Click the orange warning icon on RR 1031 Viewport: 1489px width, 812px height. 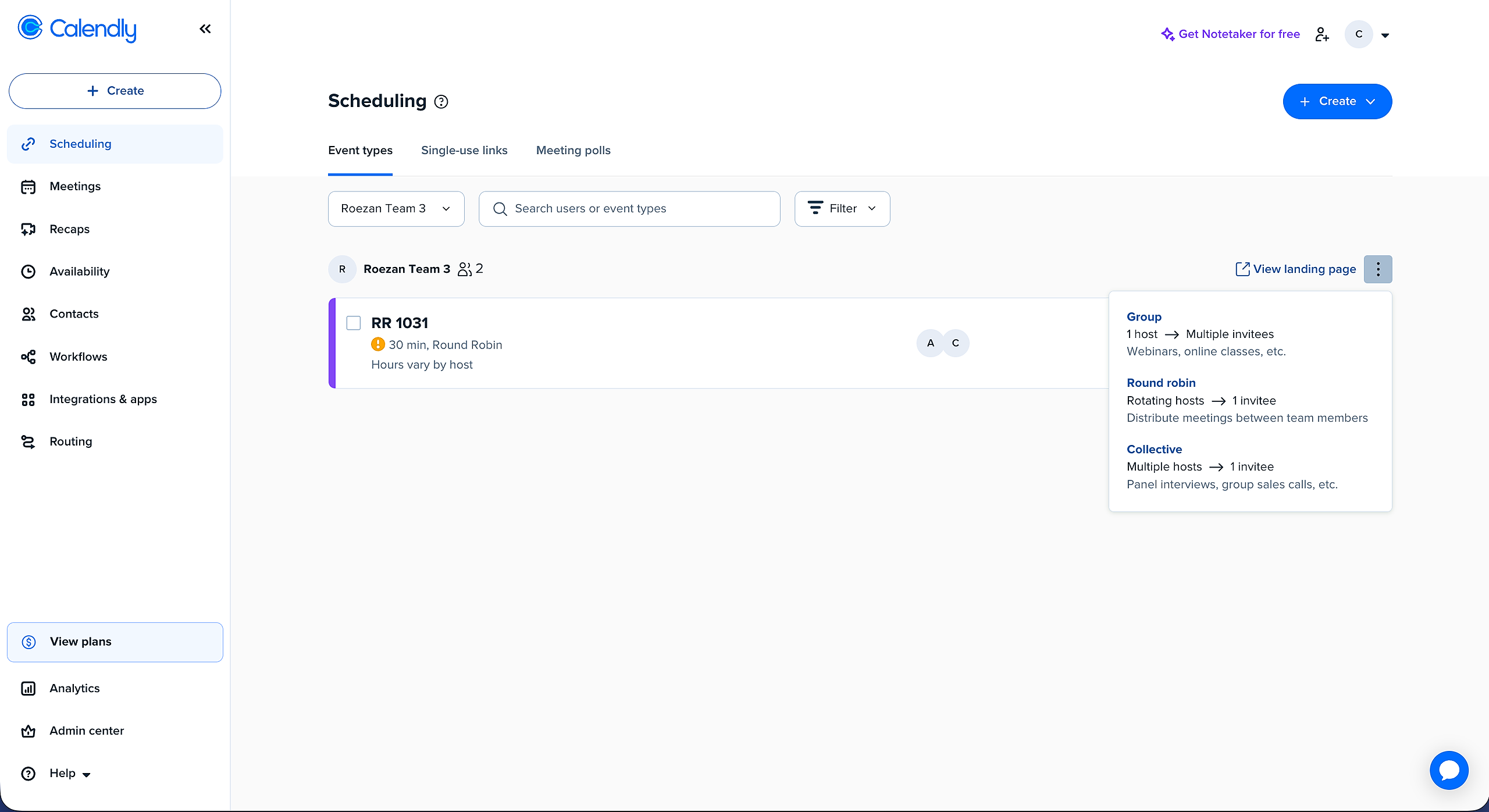[x=378, y=345]
